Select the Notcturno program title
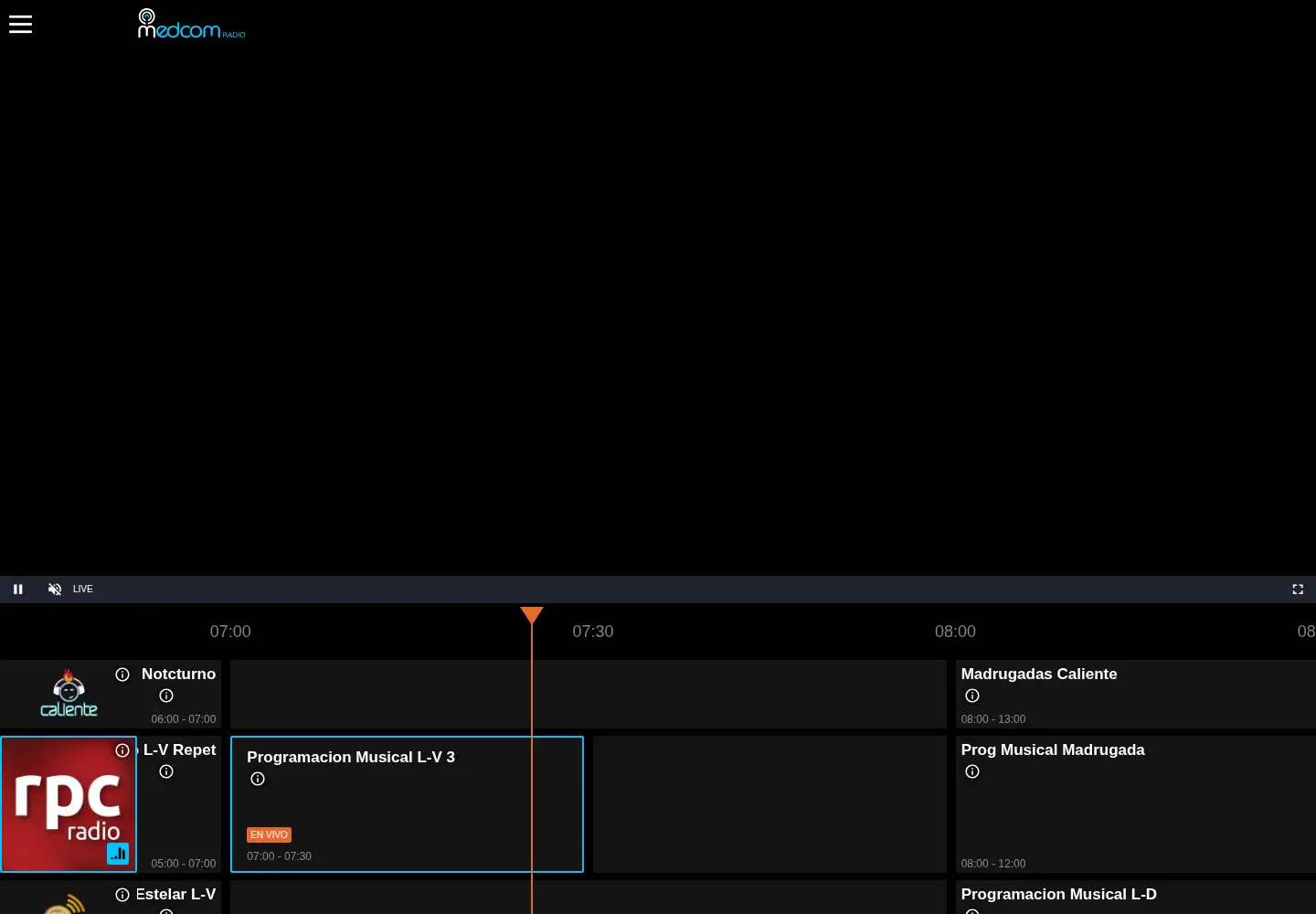Screen dimensions: 1316x914 click(178, 674)
